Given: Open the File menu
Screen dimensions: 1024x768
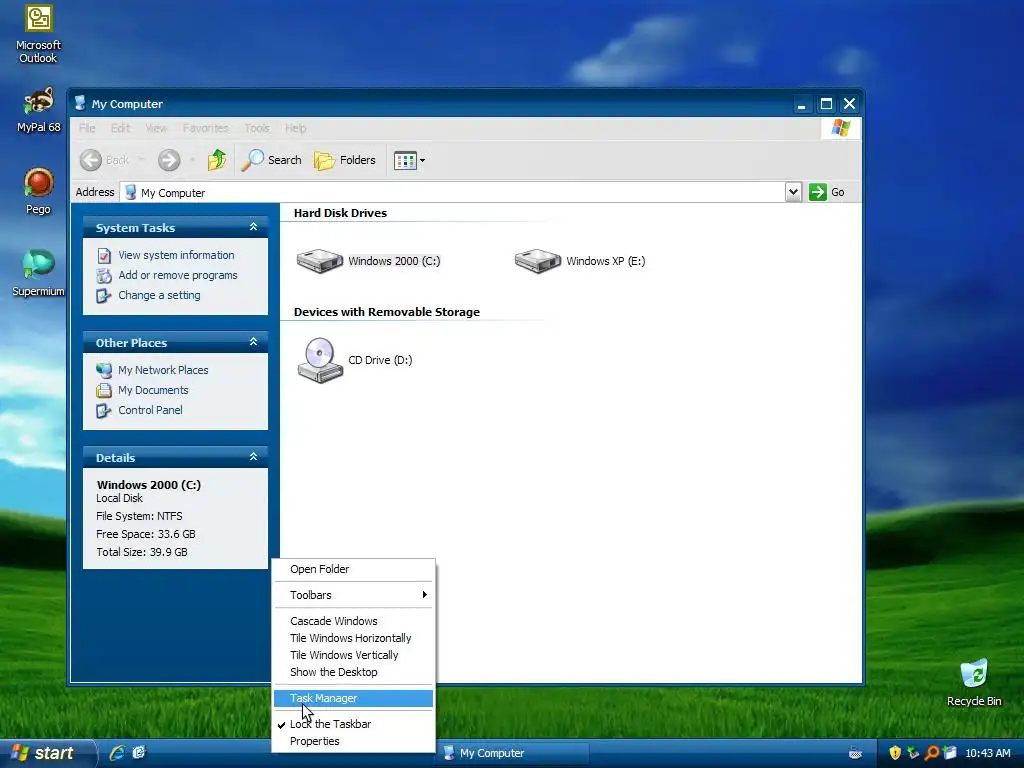Looking at the screenshot, I should pyautogui.click(x=87, y=128).
